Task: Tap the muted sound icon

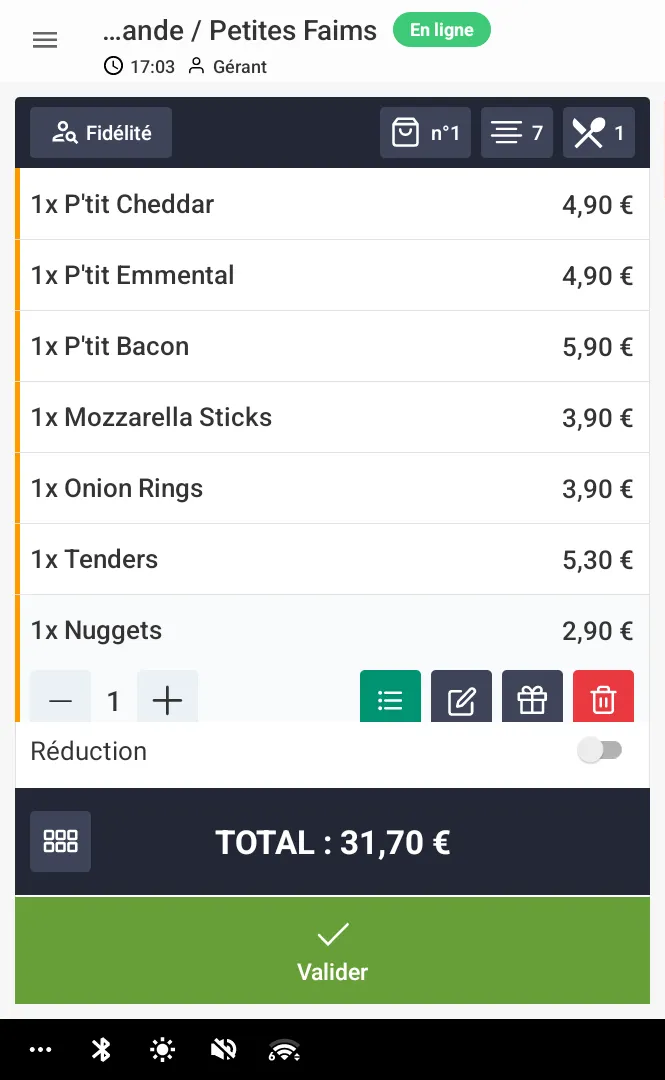Action: (224, 1049)
